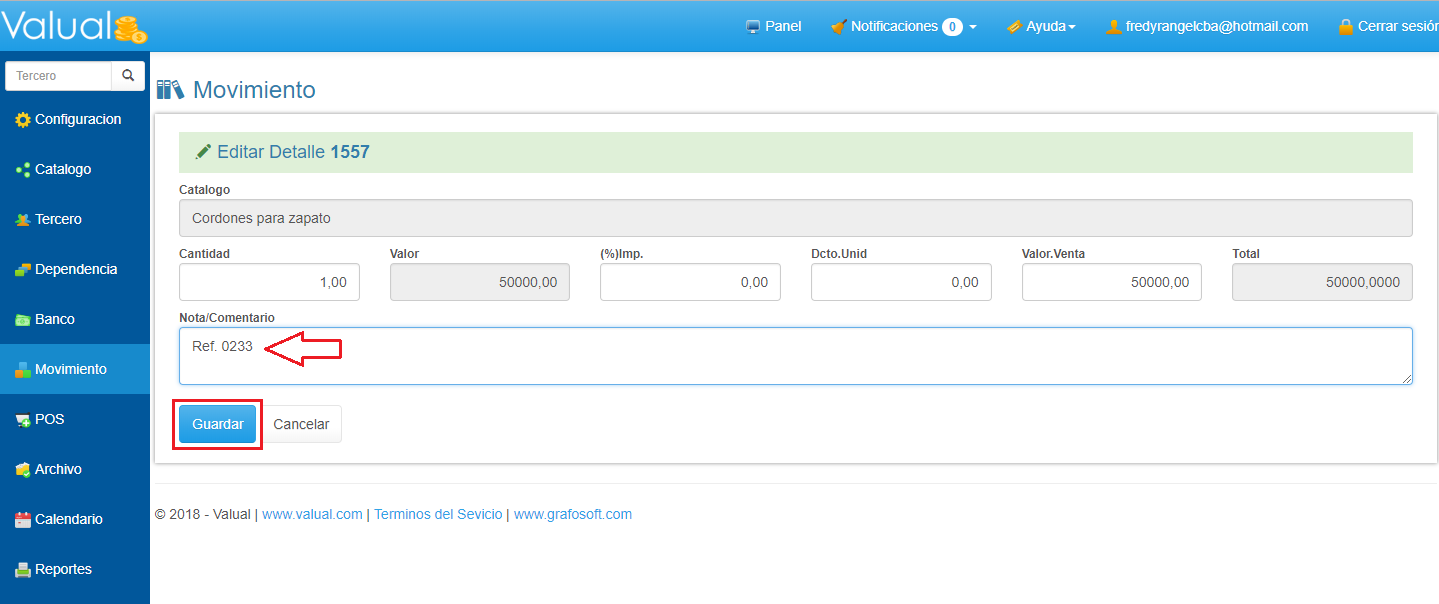Image resolution: width=1439 pixels, height=604 pixels.
Task: Open POS using its cart icon
Action: click(x=23, y=420)
